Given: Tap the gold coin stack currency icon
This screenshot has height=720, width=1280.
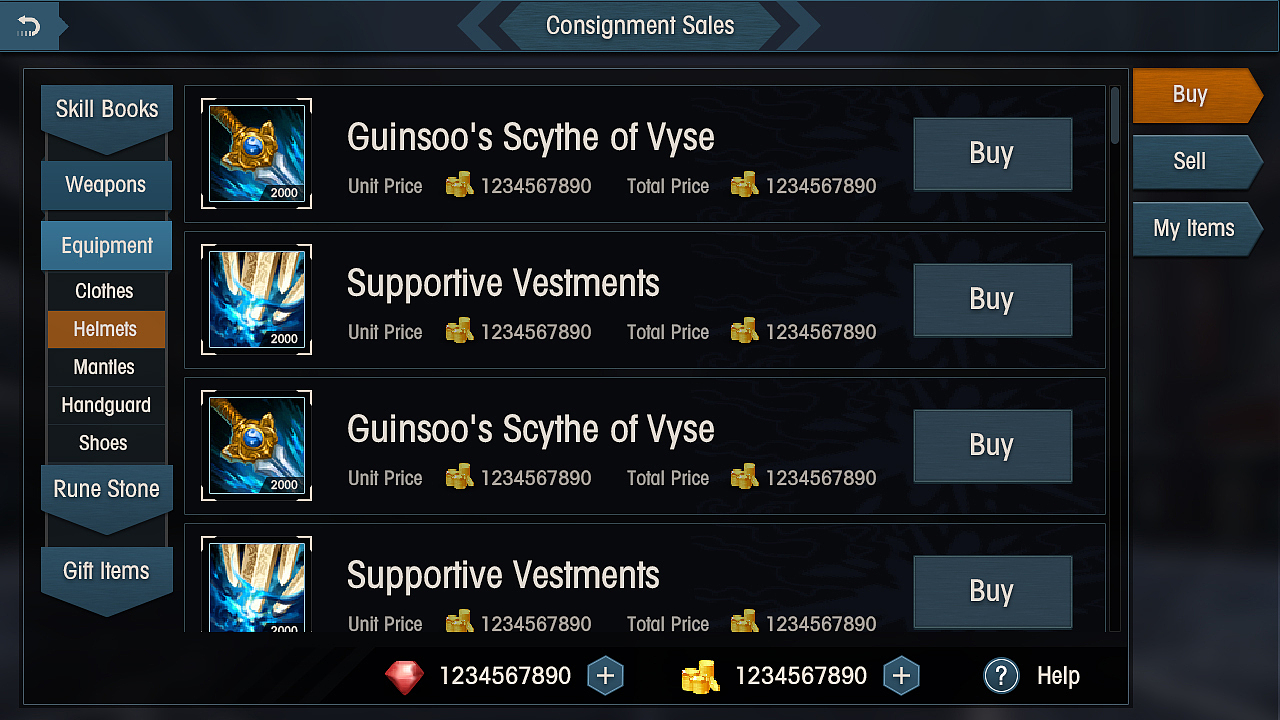Looking at the screenshot, I should point(701,677).
